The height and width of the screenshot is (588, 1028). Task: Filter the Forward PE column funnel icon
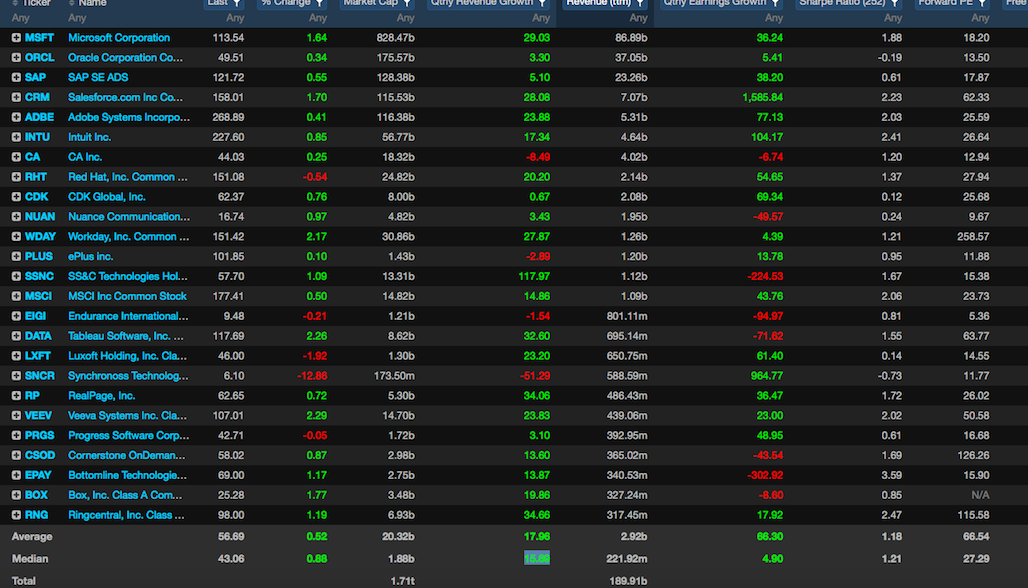tap(982, 3)
